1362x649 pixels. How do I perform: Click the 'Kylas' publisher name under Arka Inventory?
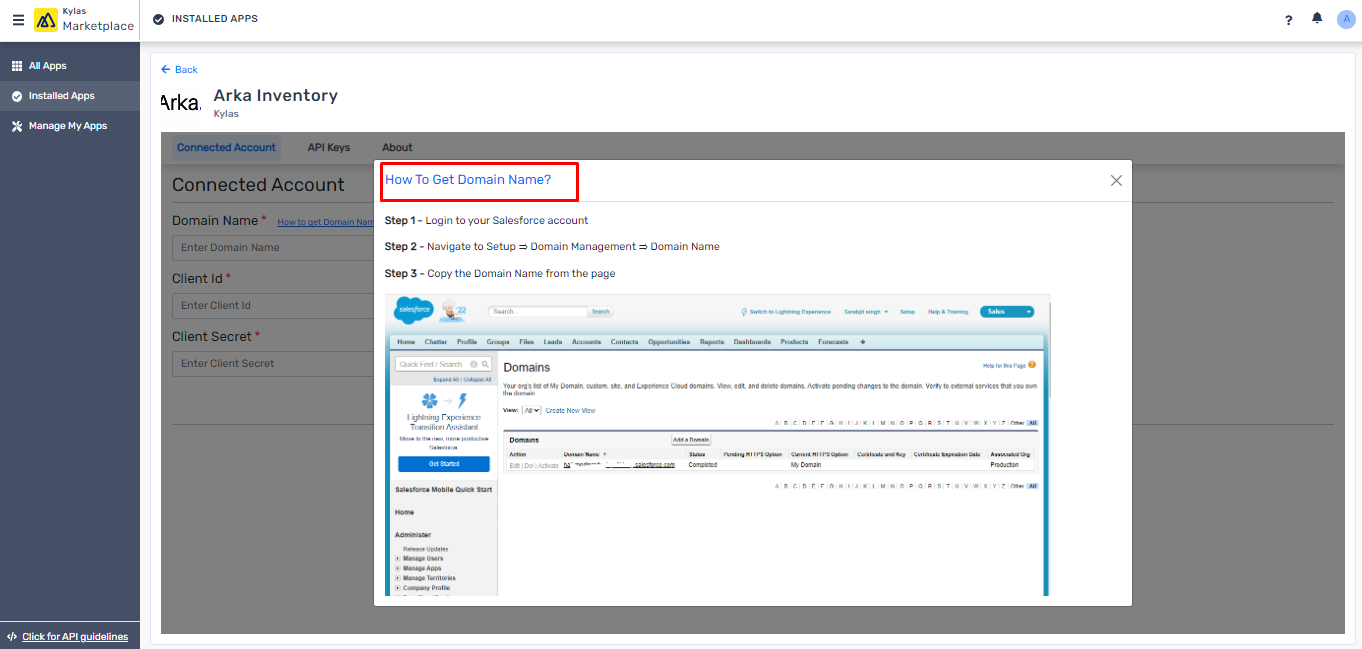226,114
